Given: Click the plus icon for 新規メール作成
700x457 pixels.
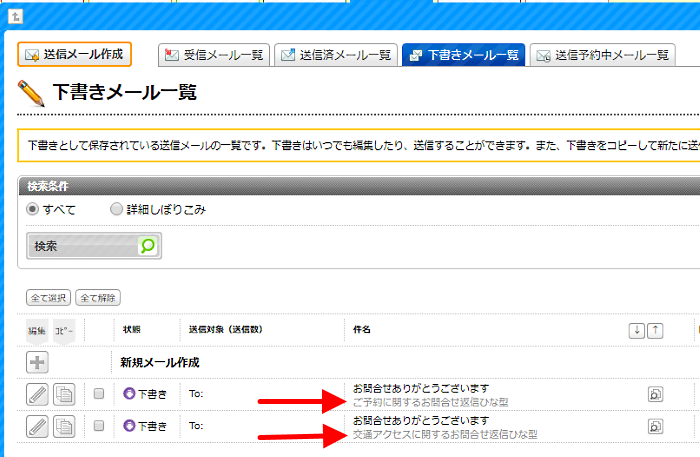Looking at the screenshot, I should pos(37,362).
